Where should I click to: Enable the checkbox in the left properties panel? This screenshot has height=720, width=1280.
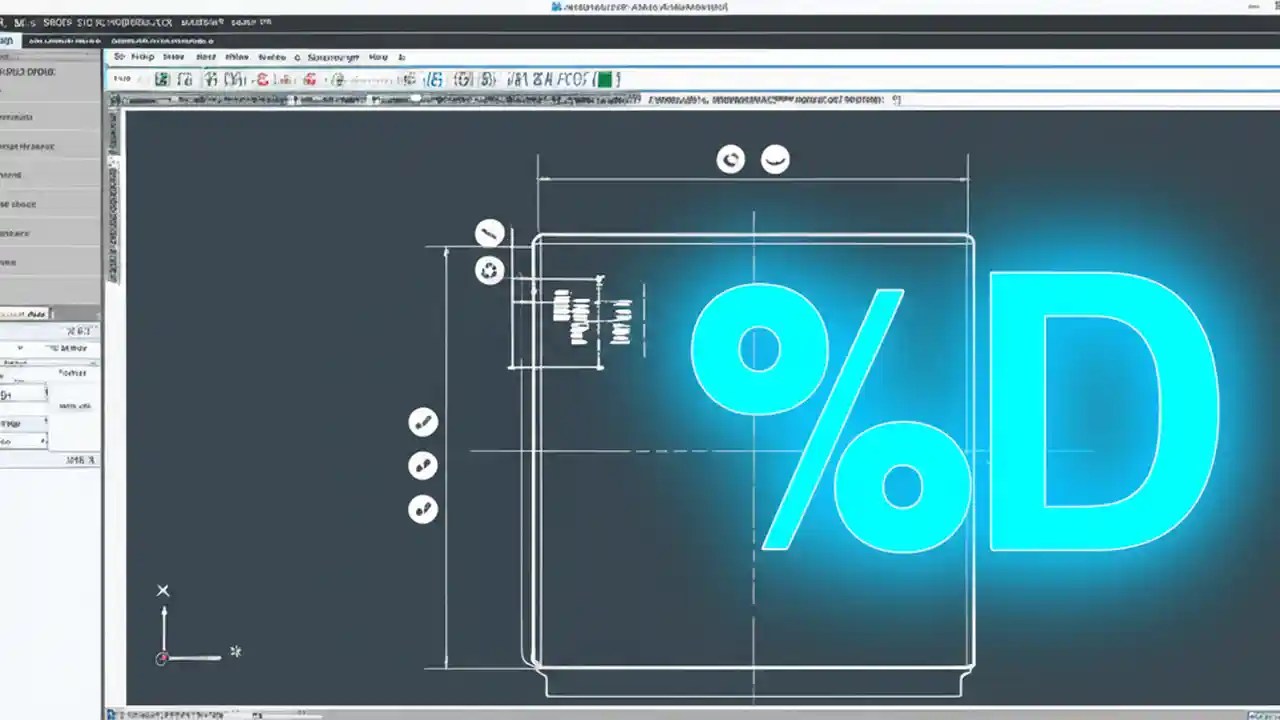(x=21, y=348)
